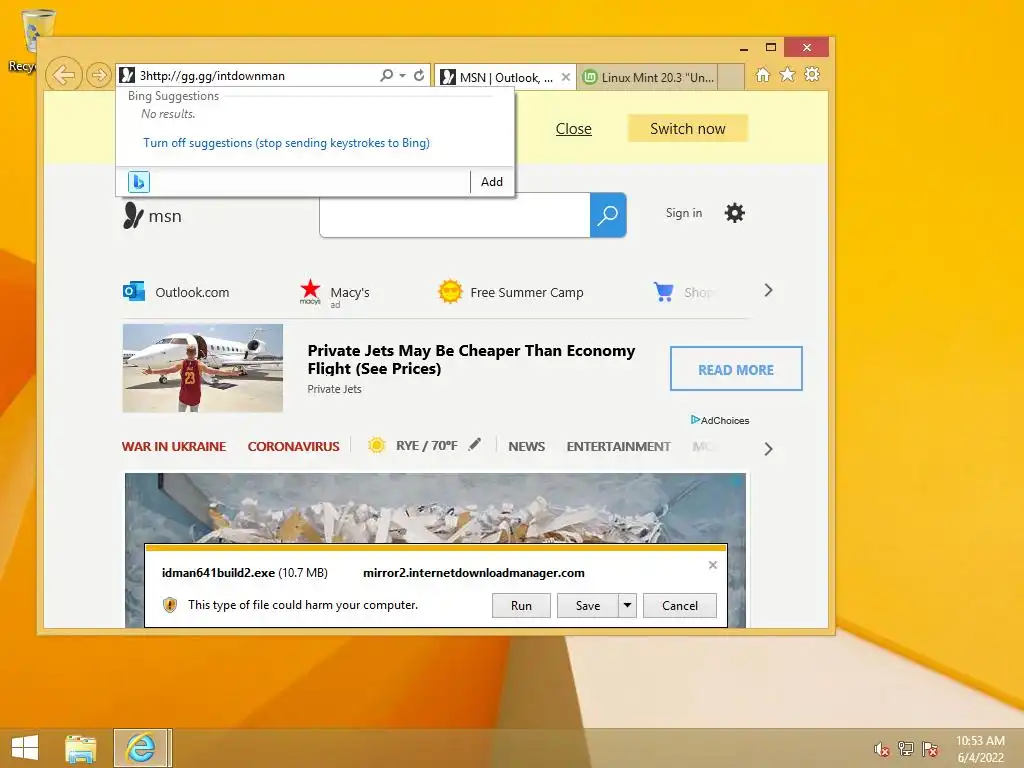Image resolution: width=1024 pixels, height=768 pixels.
Task: Click the Private Jets ad headline
Action: pyautogui.click(x=471, y=359)
